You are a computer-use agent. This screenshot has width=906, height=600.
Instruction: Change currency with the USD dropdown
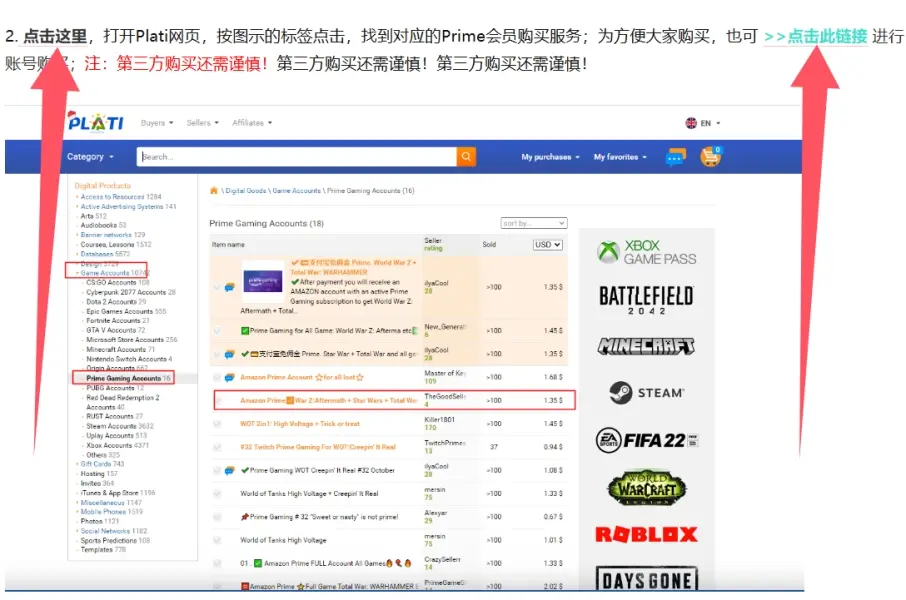547,245
